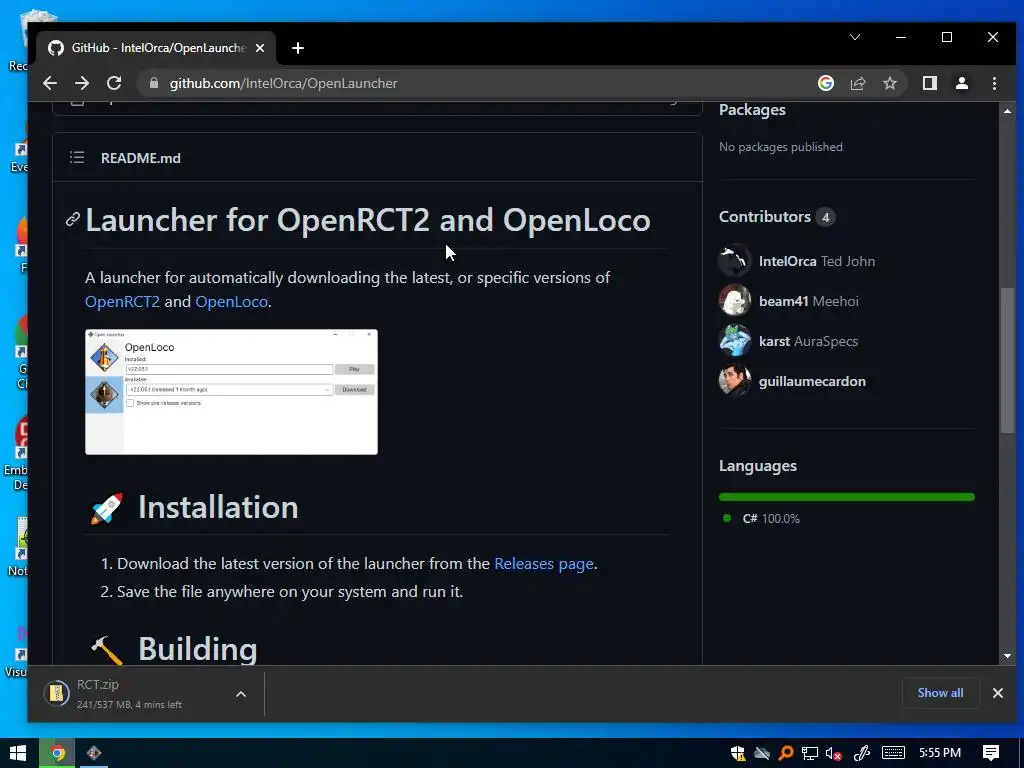
Task: Click the scrollbar down arrow
Action: [1007, 656]
